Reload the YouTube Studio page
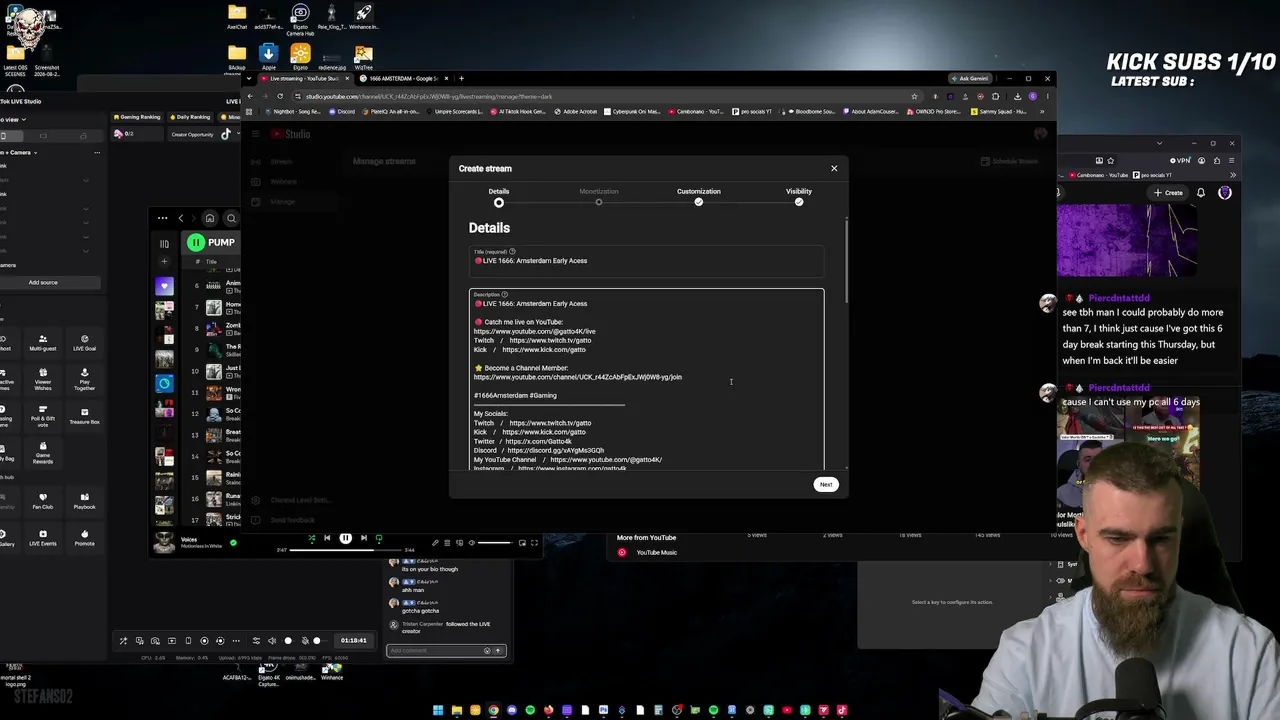1280x720 pixels. click(280, 96)
